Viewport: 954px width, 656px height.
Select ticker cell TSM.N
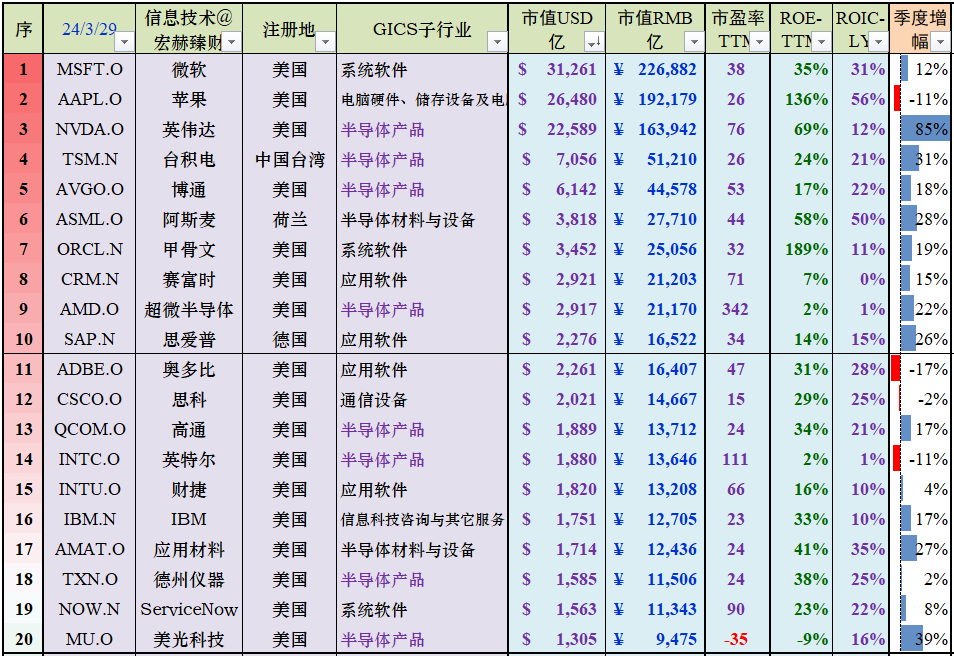tap(89, 159)
